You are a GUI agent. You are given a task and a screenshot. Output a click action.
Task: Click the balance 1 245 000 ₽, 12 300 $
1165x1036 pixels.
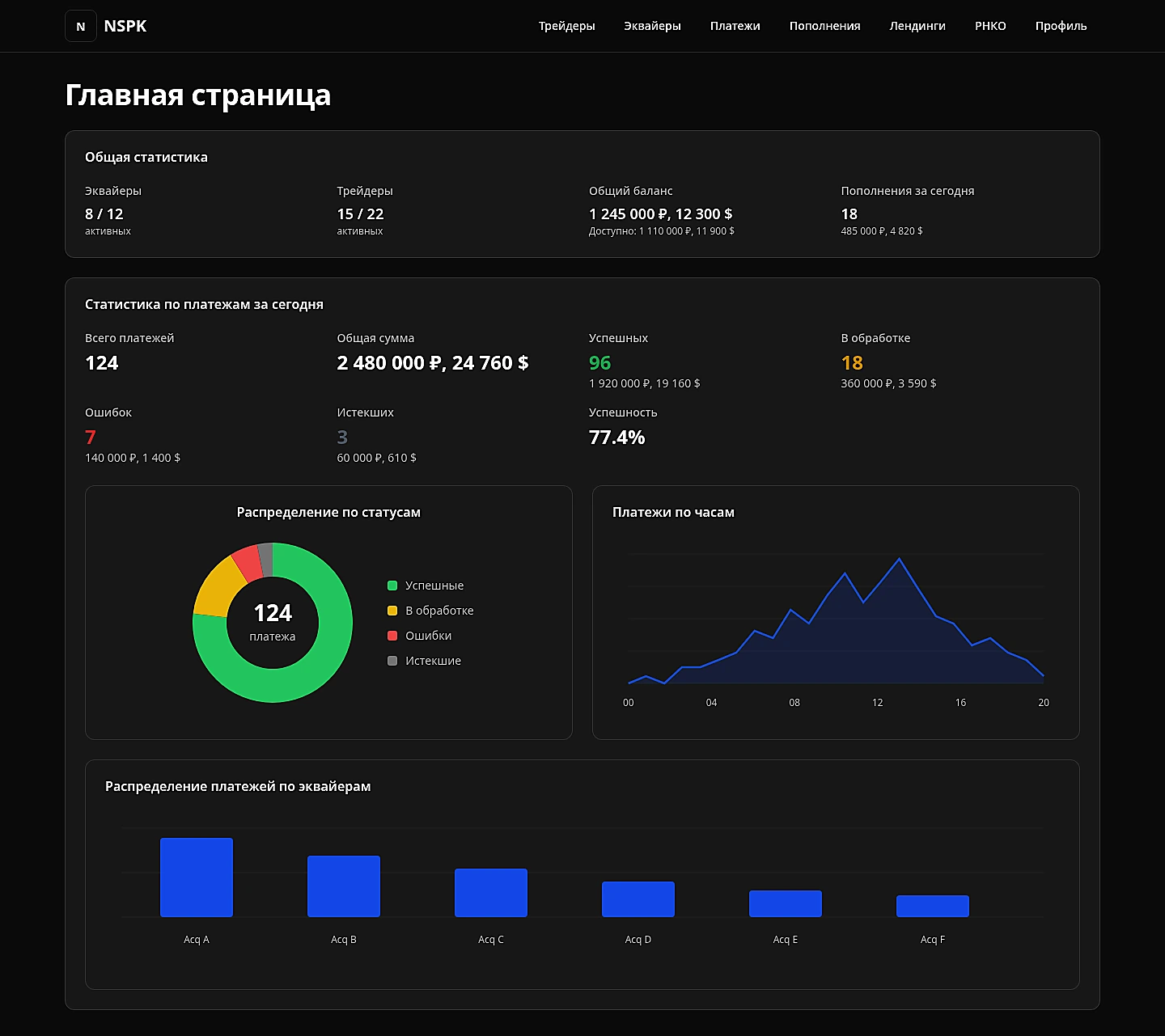pos(660,214)
